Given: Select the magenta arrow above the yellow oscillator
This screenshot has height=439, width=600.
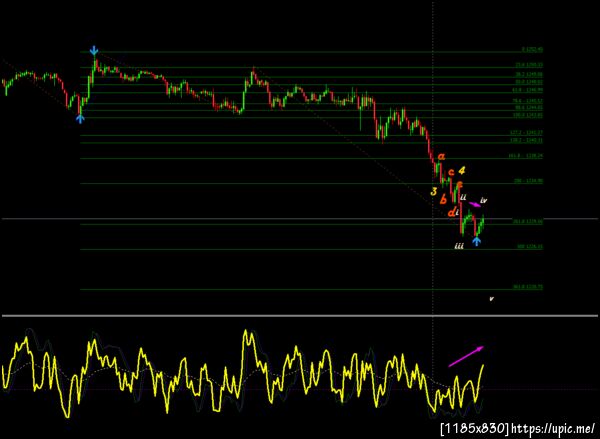Looking at the screenshot, I should coord(466,356).
